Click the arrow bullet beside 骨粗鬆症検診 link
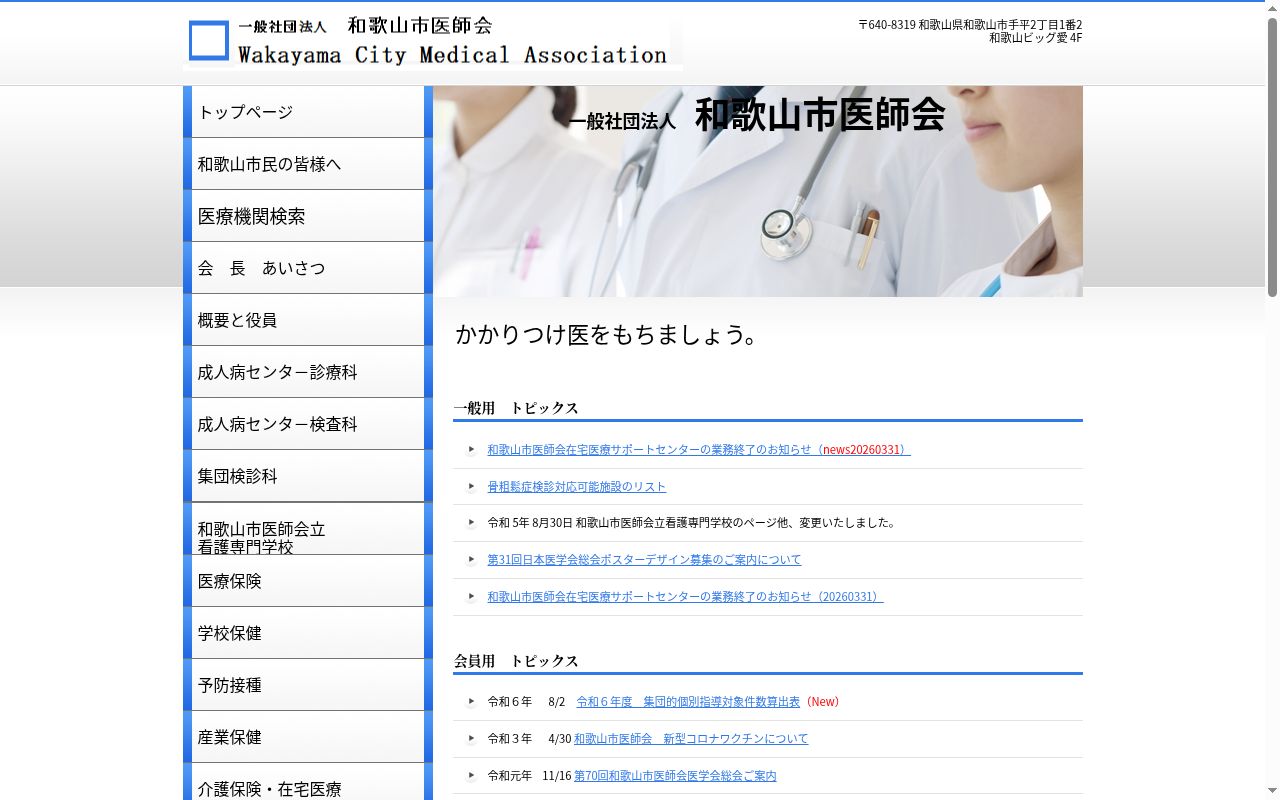The image size is (1280, 800). pyautogui.click(x=471, y=487)
